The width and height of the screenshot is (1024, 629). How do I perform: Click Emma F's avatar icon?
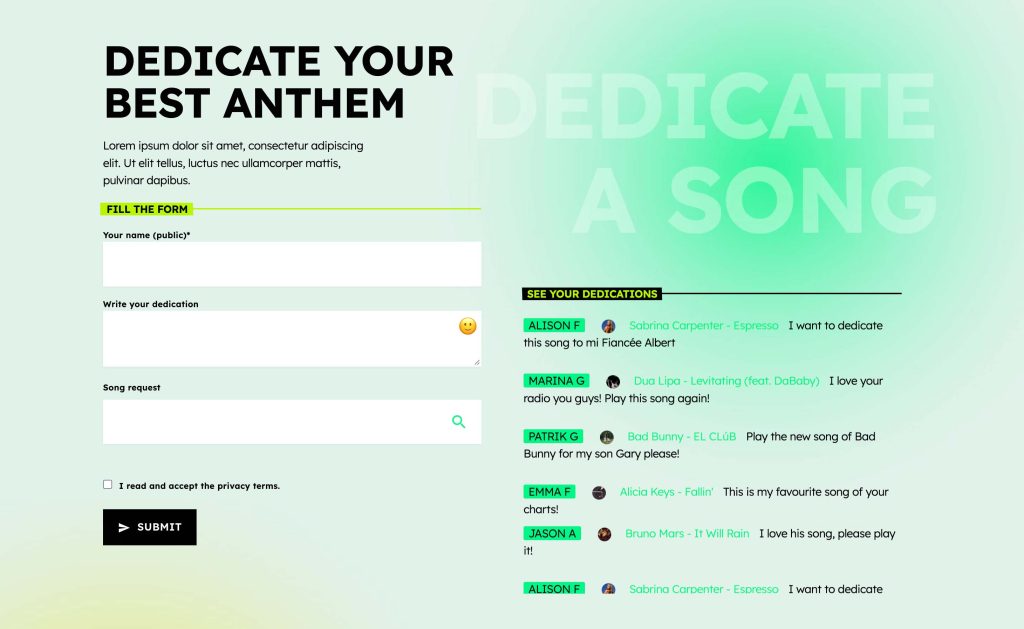coord(598,491)
